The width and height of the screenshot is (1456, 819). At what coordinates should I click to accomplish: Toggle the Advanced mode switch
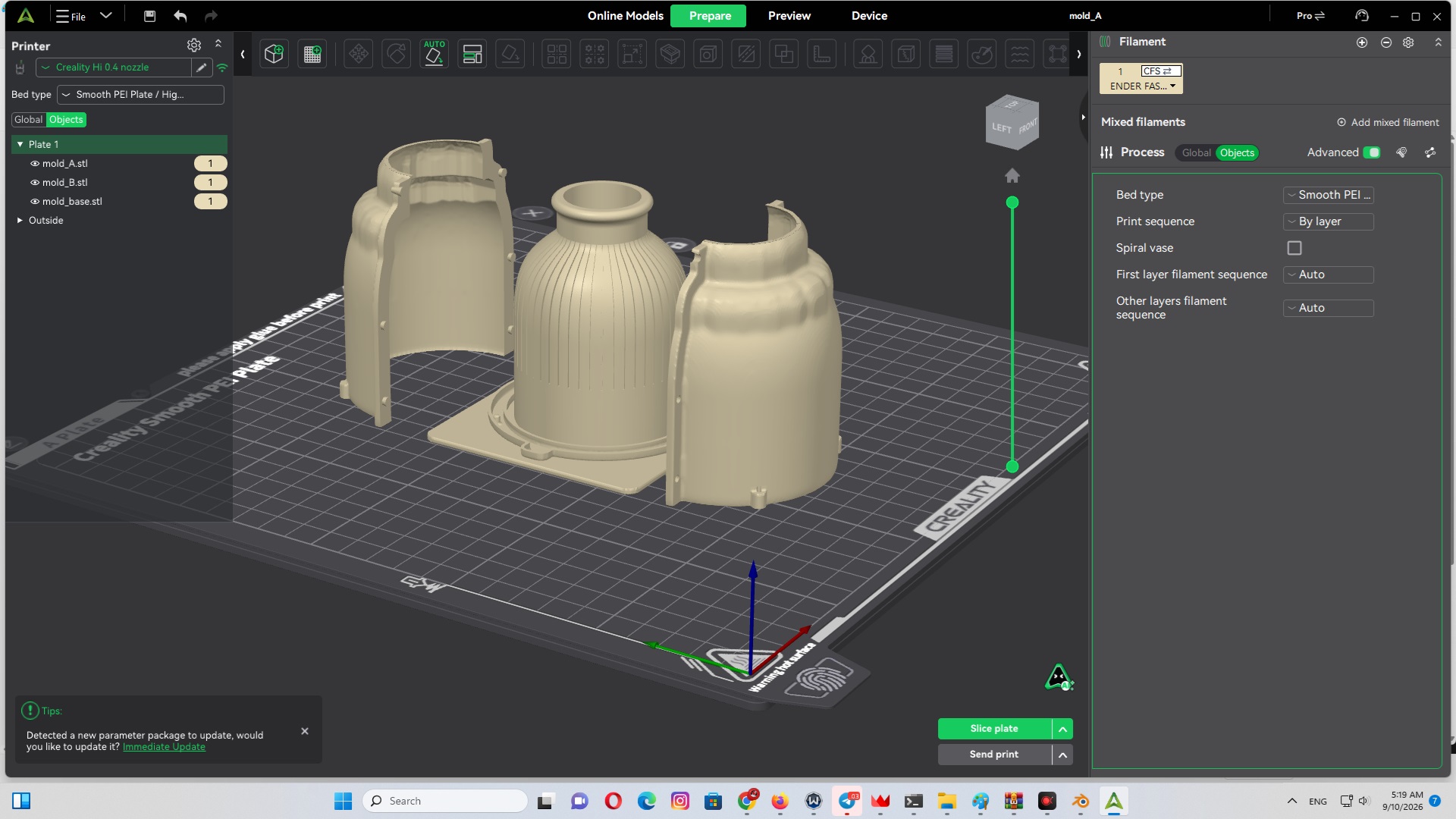[x=1372, y=152]
